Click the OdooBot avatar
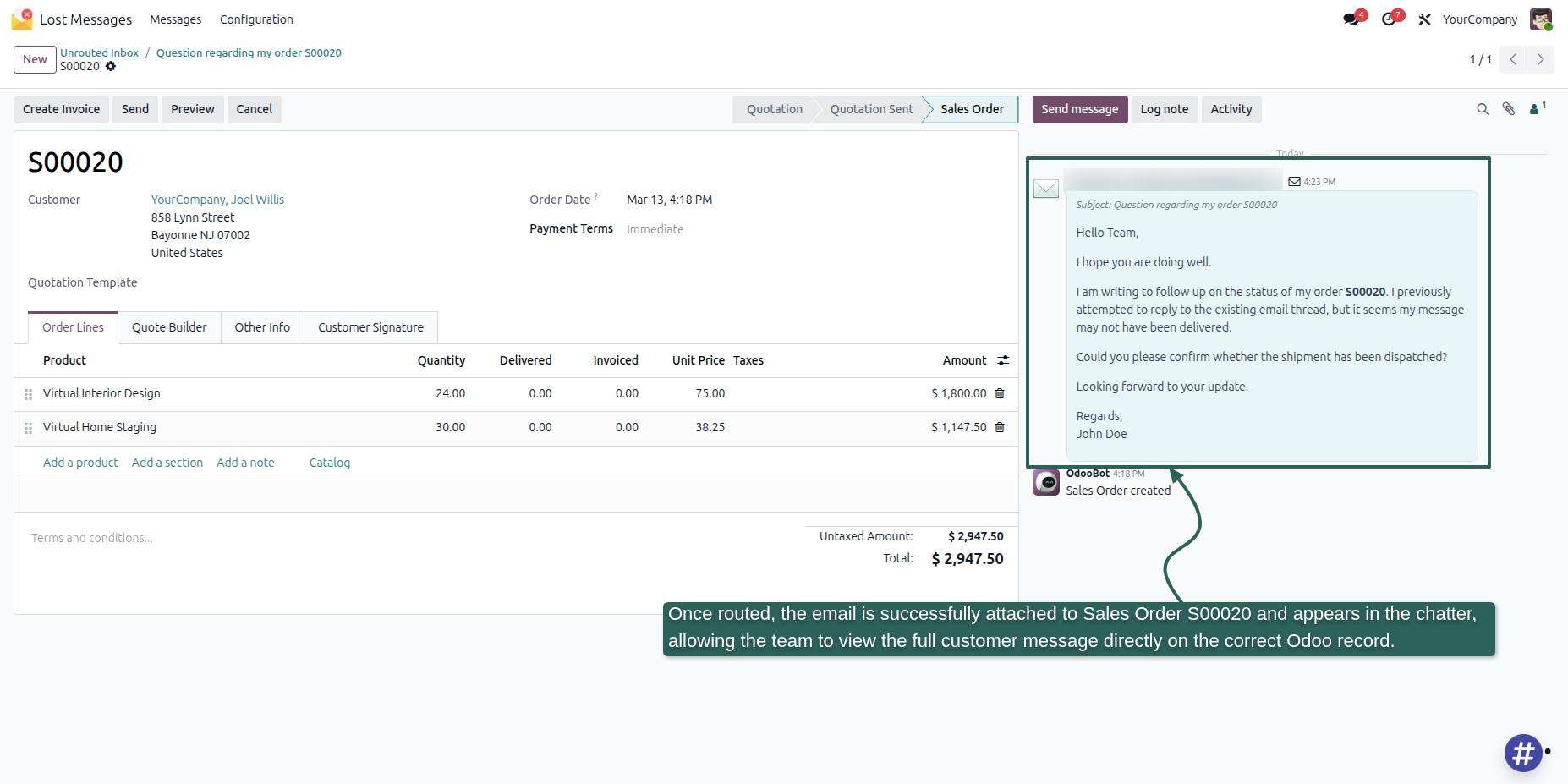Screen dimensions: 1568x784 click(1046, 482)
